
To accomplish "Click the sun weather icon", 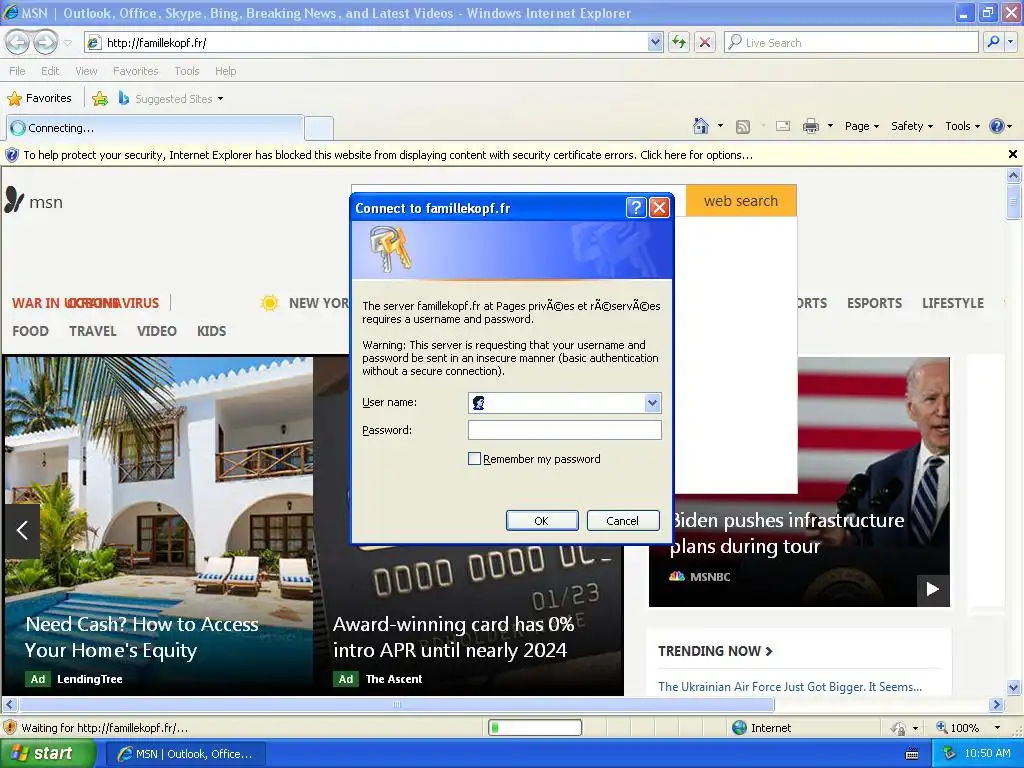I will coord(269,303).
